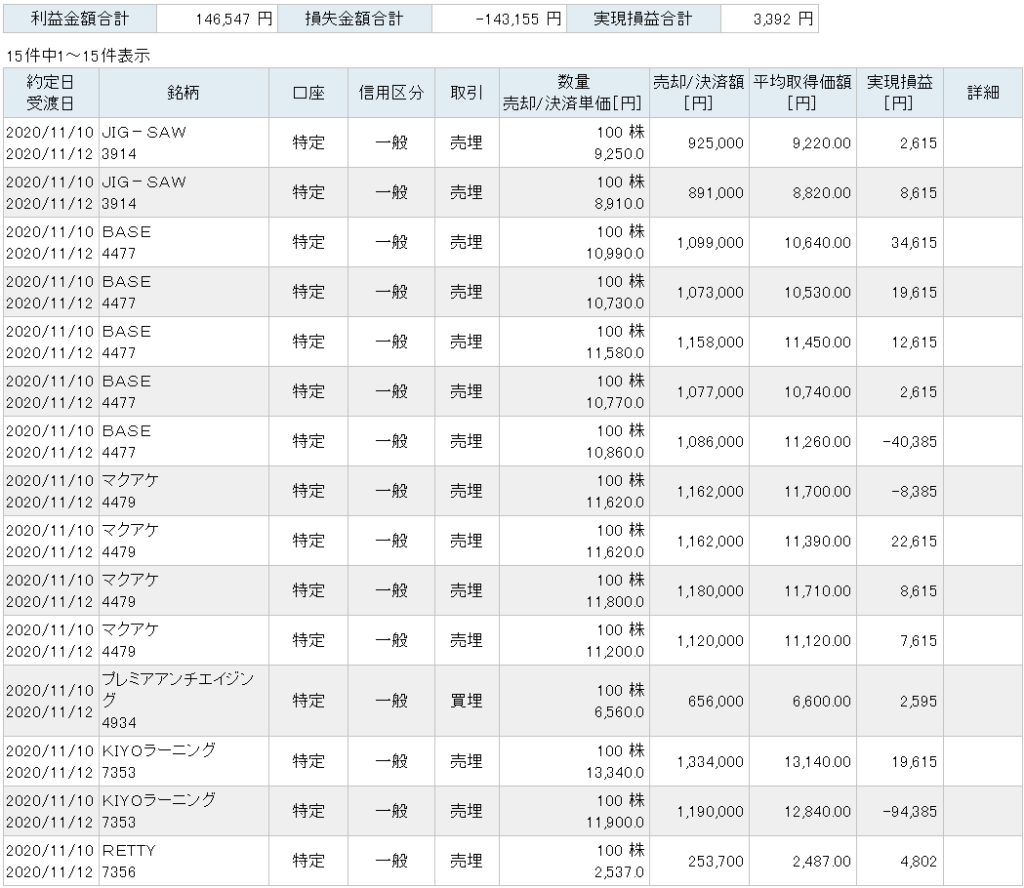Click the 34,615 realized profit cell
The image size is (1024, 888).
[x=900, y=242]
